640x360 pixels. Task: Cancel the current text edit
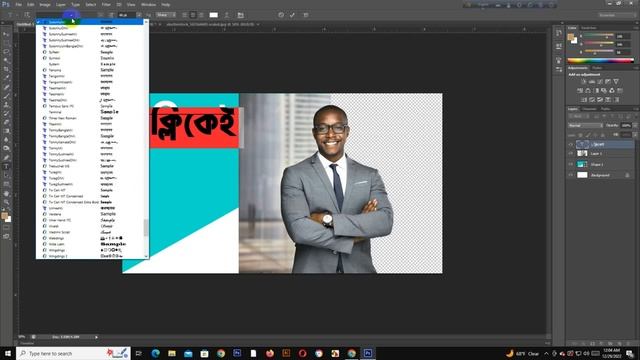tap(281, 15)
